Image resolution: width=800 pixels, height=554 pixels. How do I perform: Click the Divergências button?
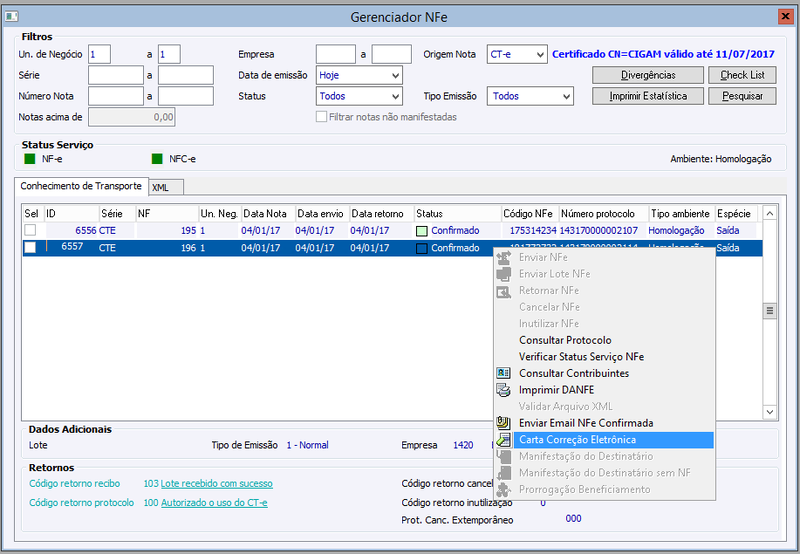pos(648,75)
